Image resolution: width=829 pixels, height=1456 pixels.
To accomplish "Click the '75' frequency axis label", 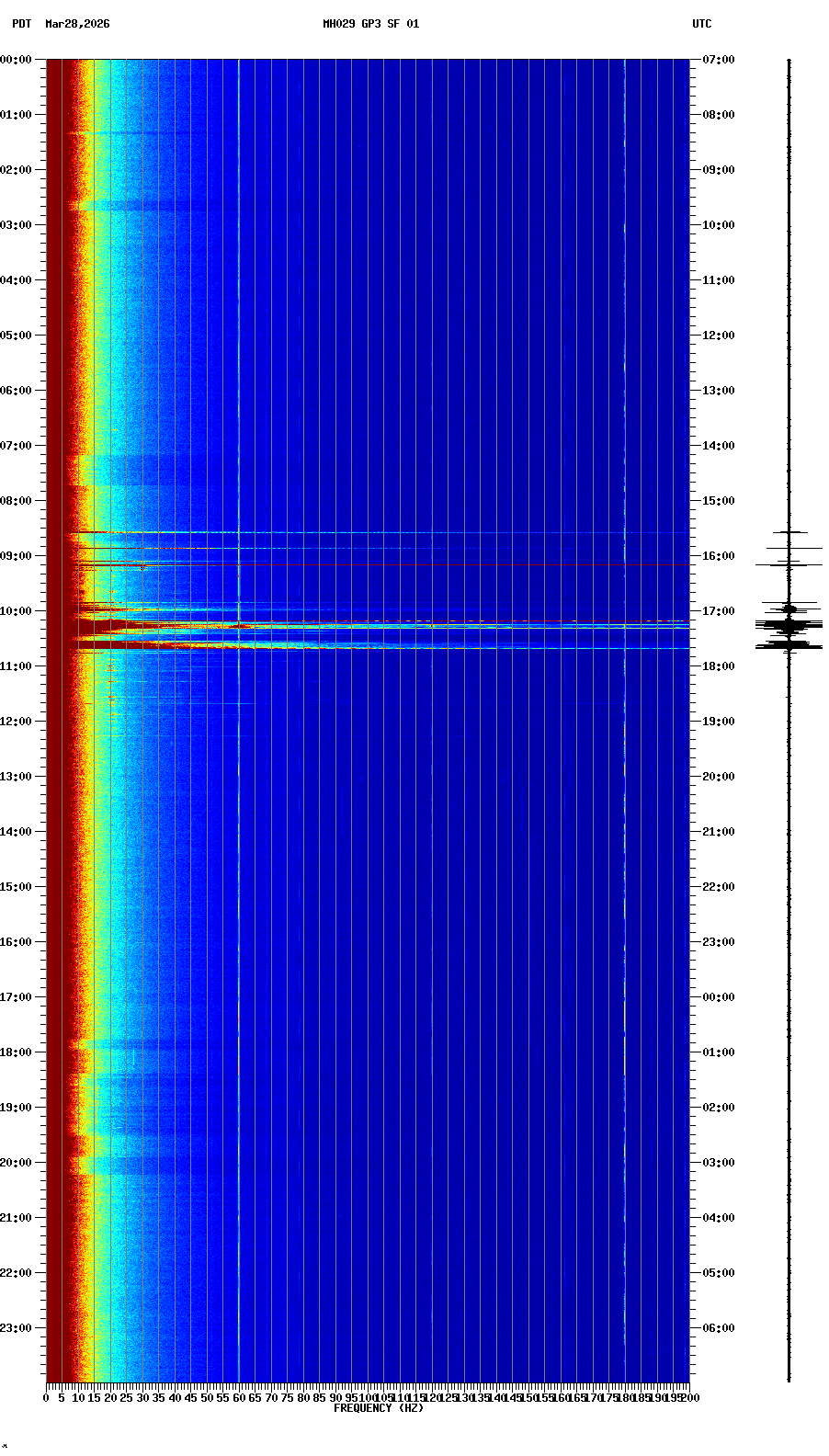I will [x=288, y=1398].
